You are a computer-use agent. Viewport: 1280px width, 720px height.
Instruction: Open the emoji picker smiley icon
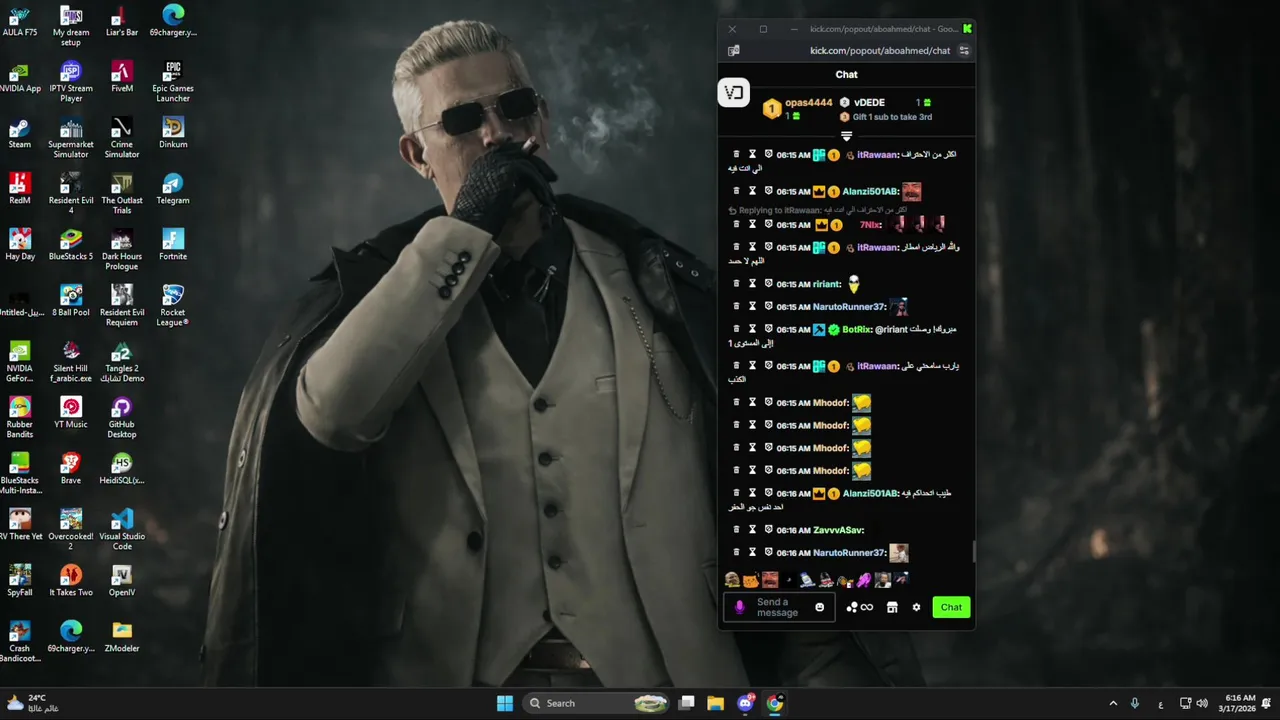(819, 607)
